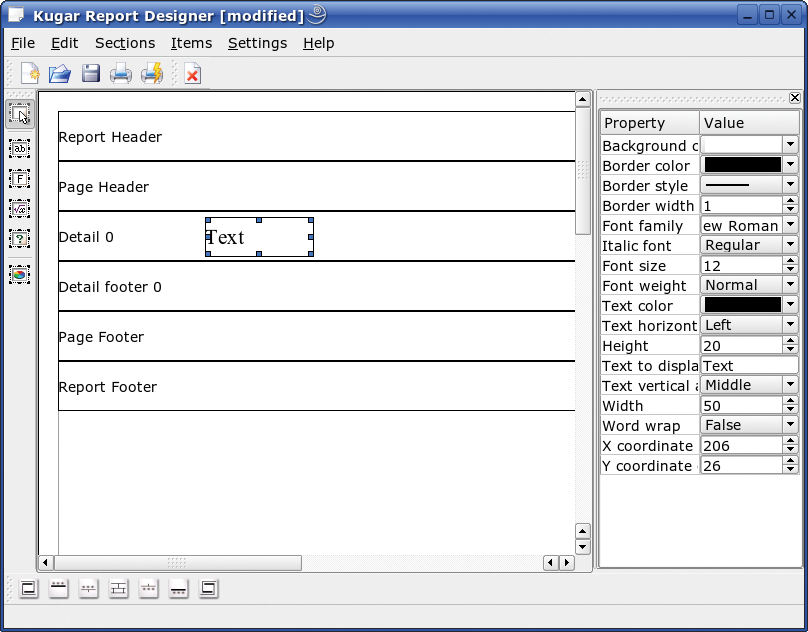Add a Page Footer section from bottom toolbar
This screenshot has height=632, width=808.
pyautogui.click(x=178, y=589)
